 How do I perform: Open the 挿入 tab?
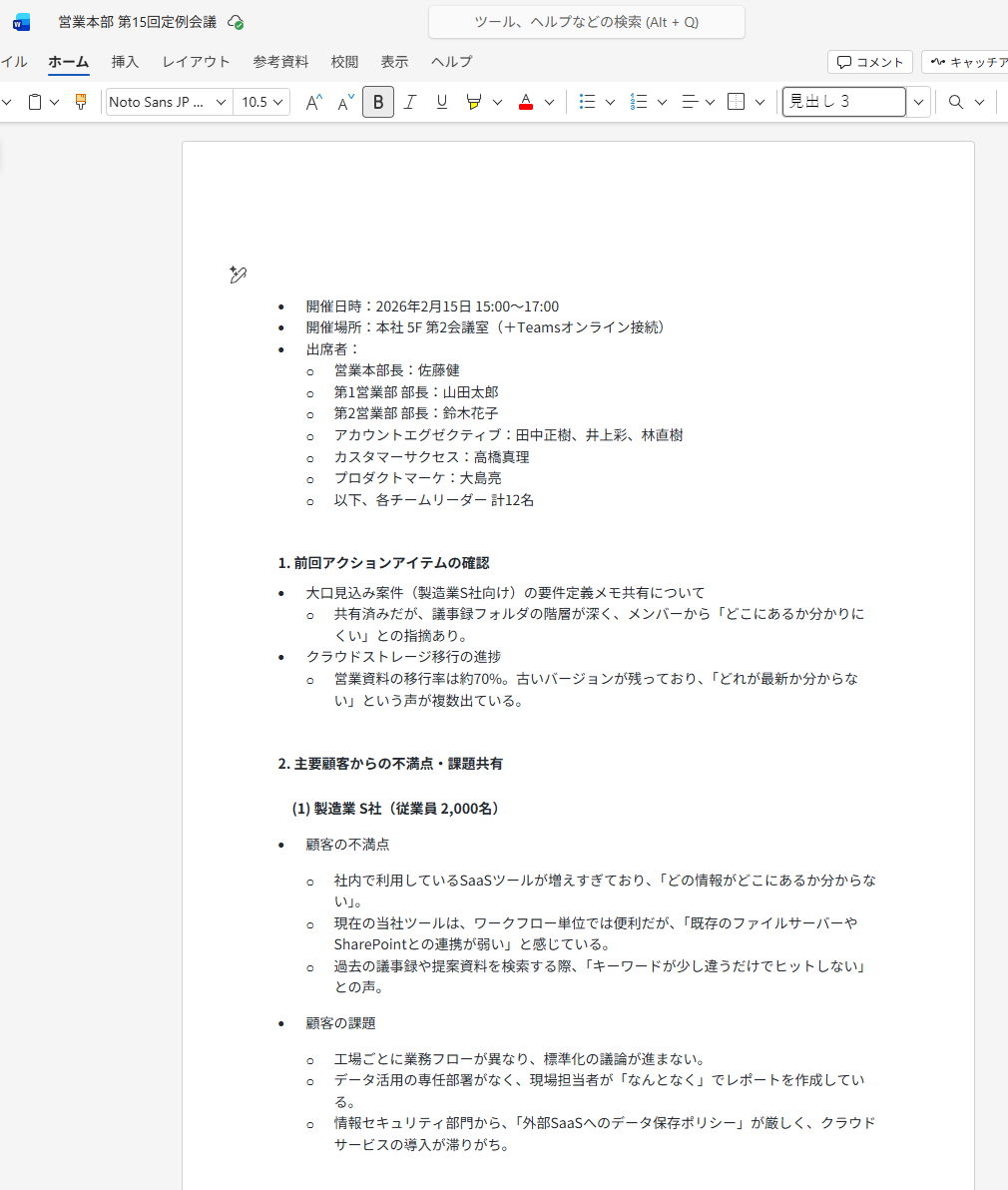pyautogui.click(x=125, y=62)
